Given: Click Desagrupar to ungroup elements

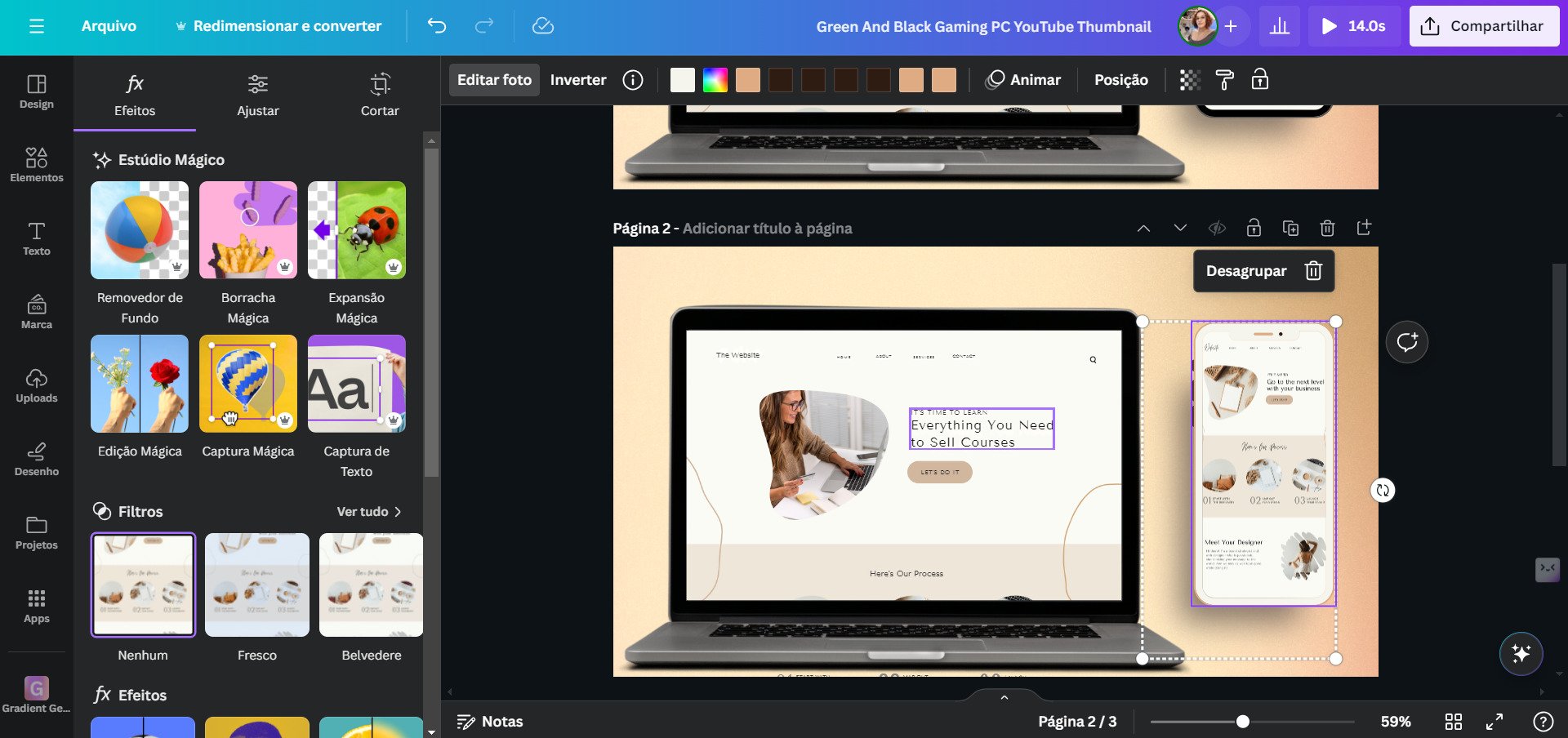Looking at the screenshot, I should click(x=1246, y=271).
